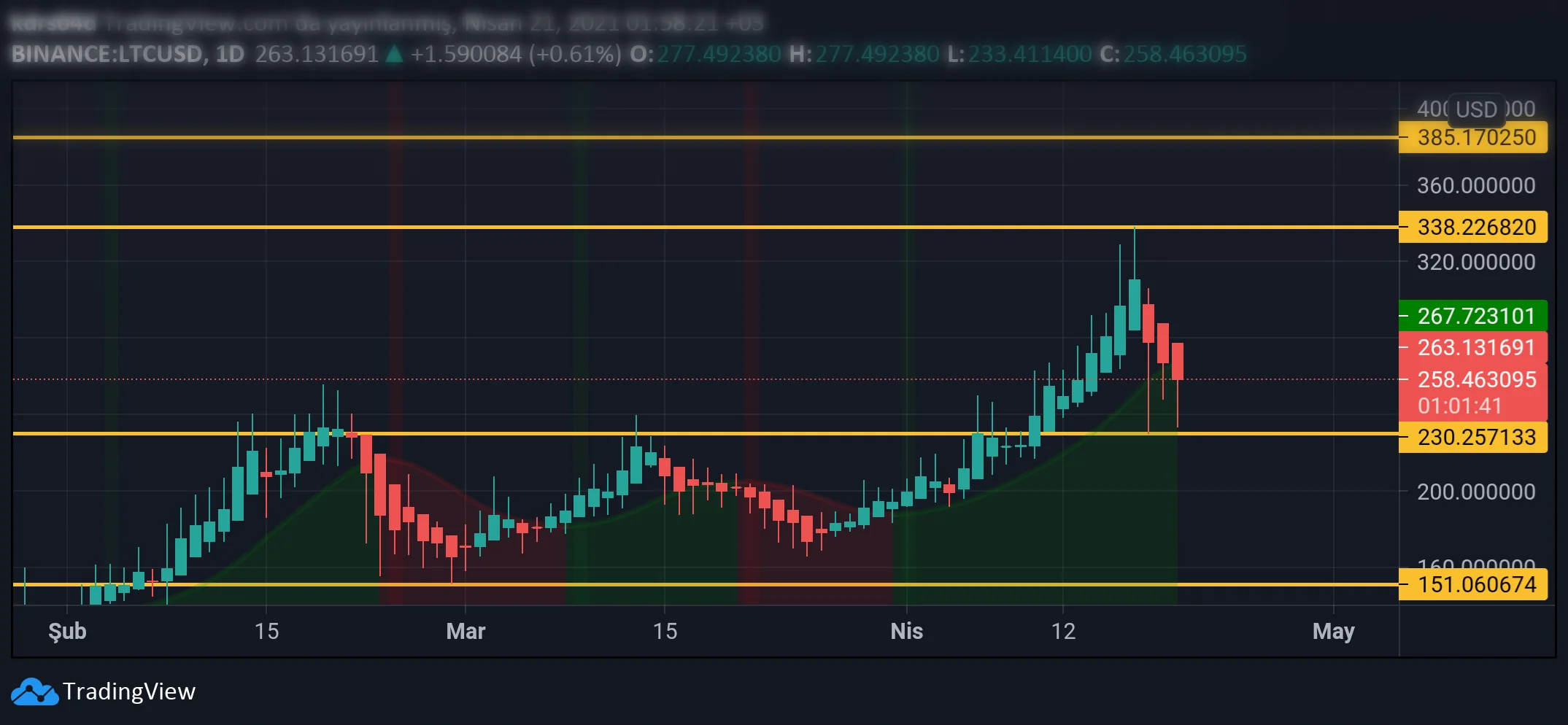This screenshot has height=725, width=1568.
Task: Click the USD currency label
Action: [x=1476, y=109]
